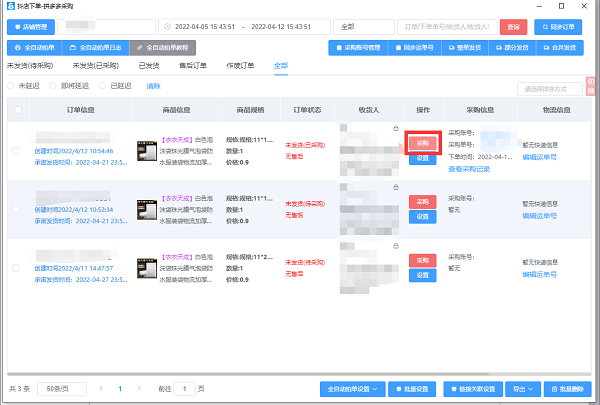Open 采购账号管理
Viewport: 600px width, 405px height.
(358, 48)
